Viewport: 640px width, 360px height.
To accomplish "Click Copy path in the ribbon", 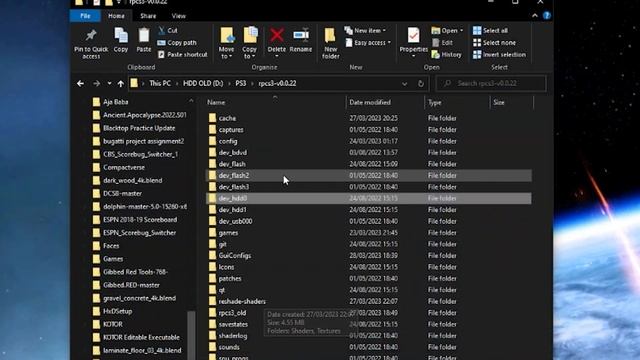I will (x=177, y=42).
